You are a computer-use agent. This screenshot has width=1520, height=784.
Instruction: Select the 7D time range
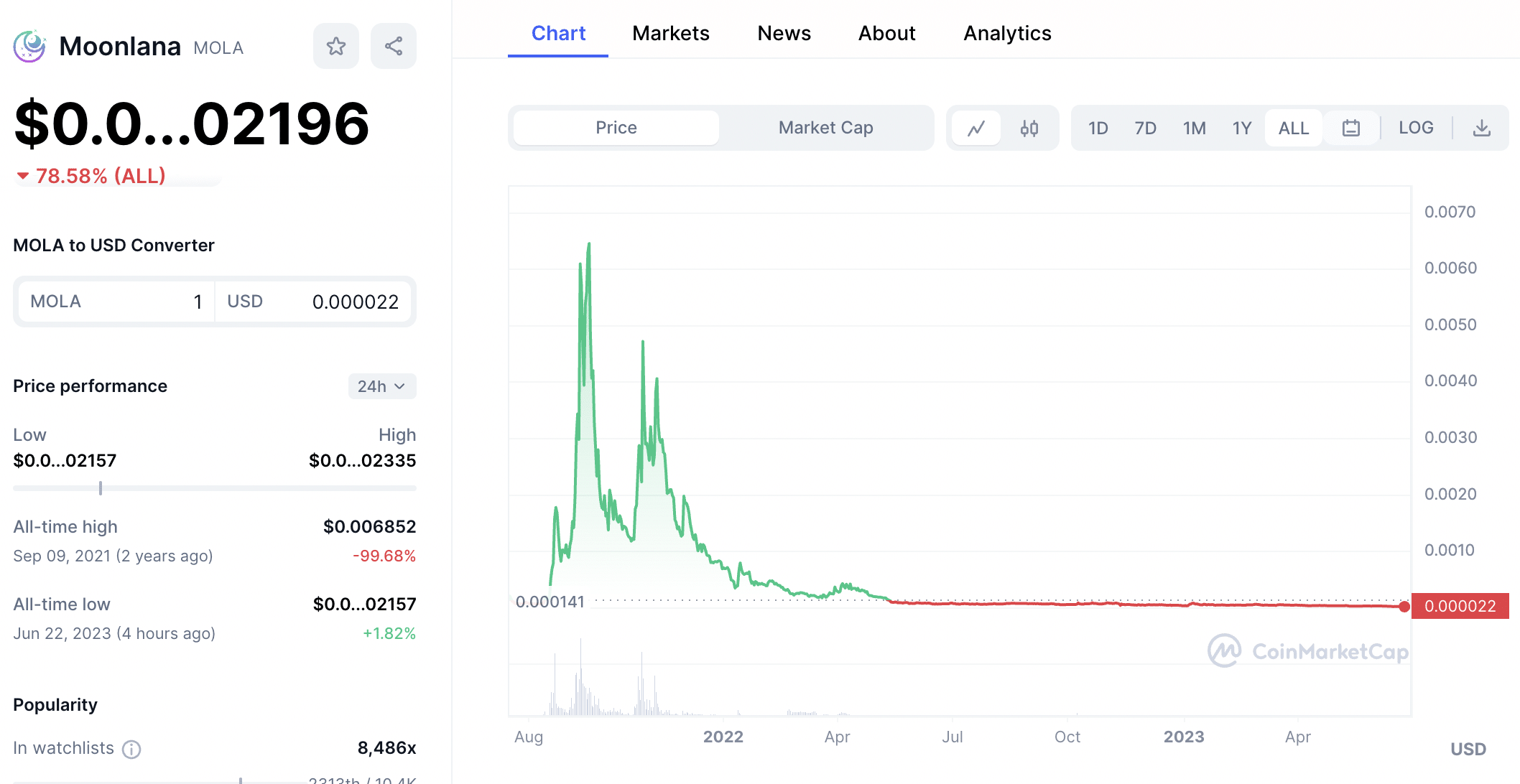1145,128
